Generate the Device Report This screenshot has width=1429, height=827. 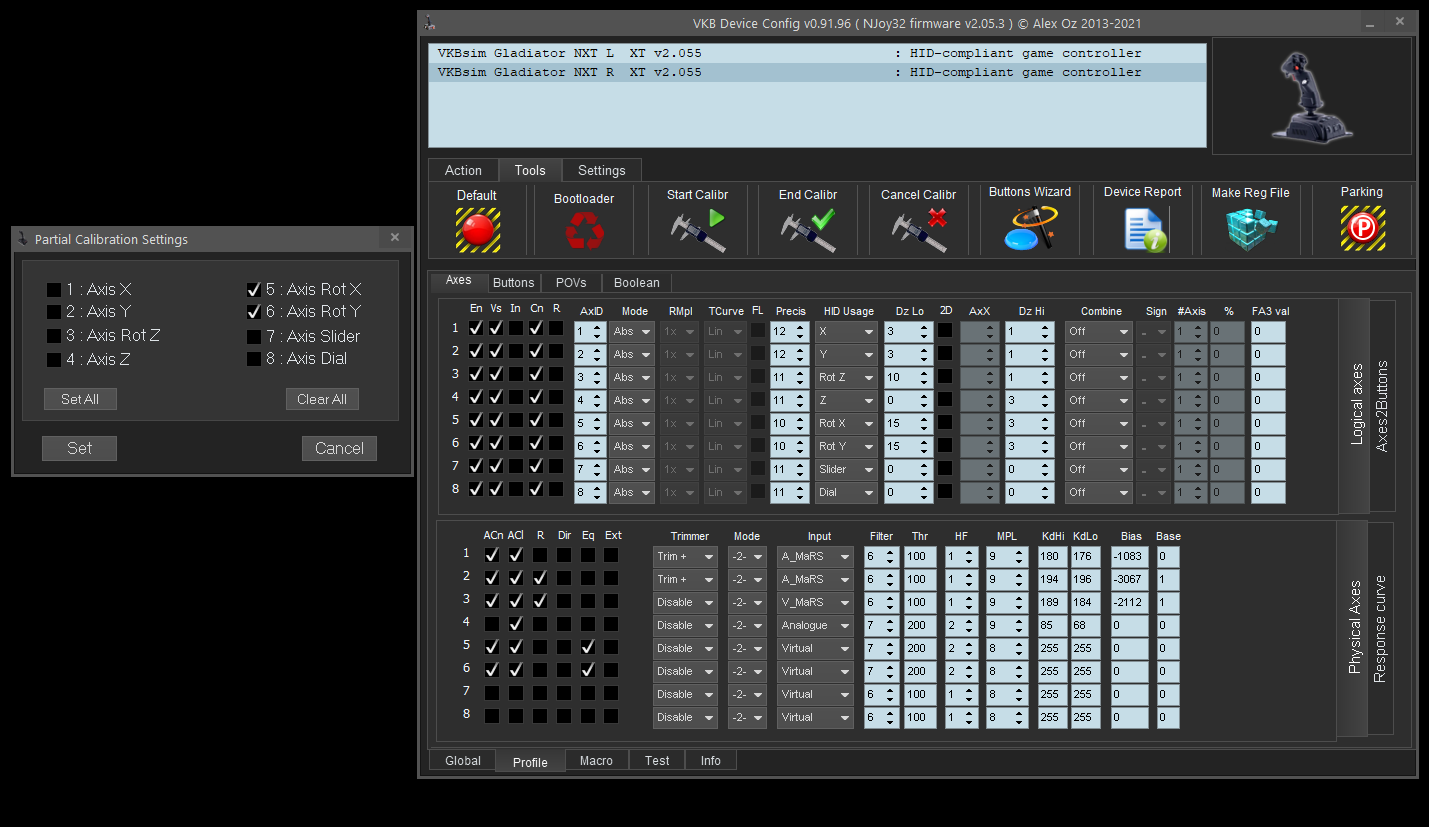click(x=1143, y=229)
